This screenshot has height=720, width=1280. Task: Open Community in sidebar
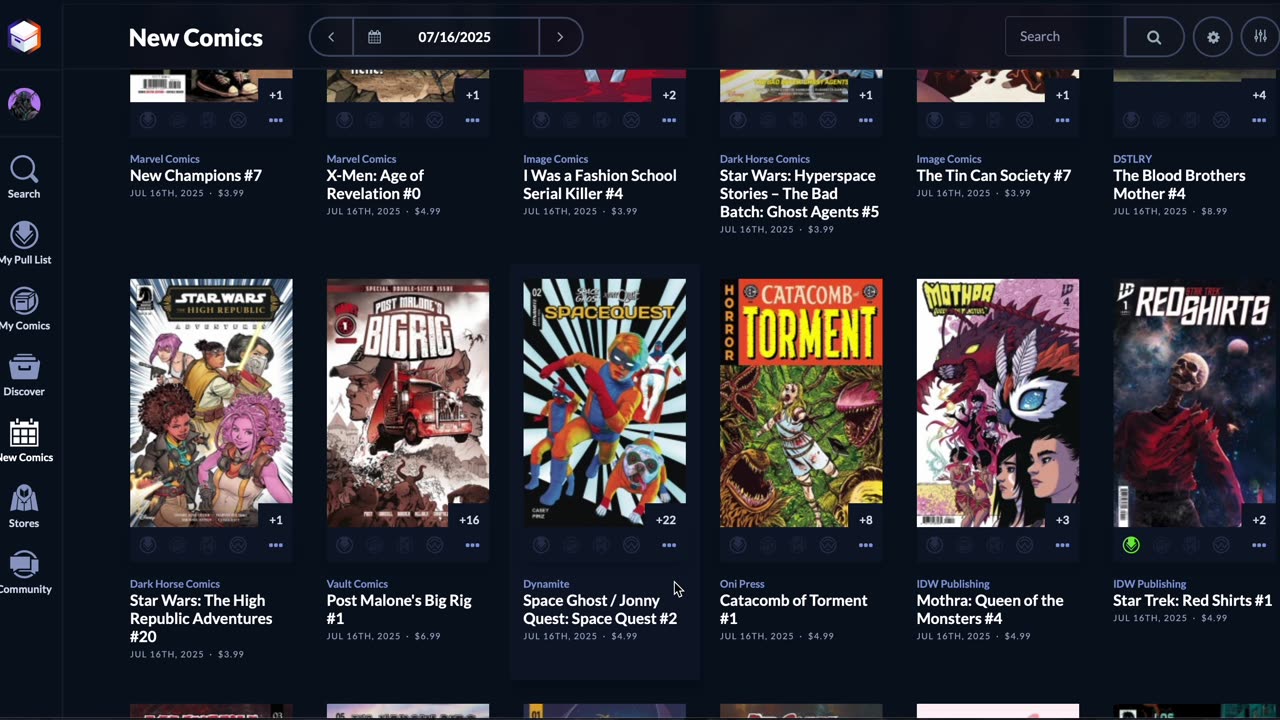(25, 574)
